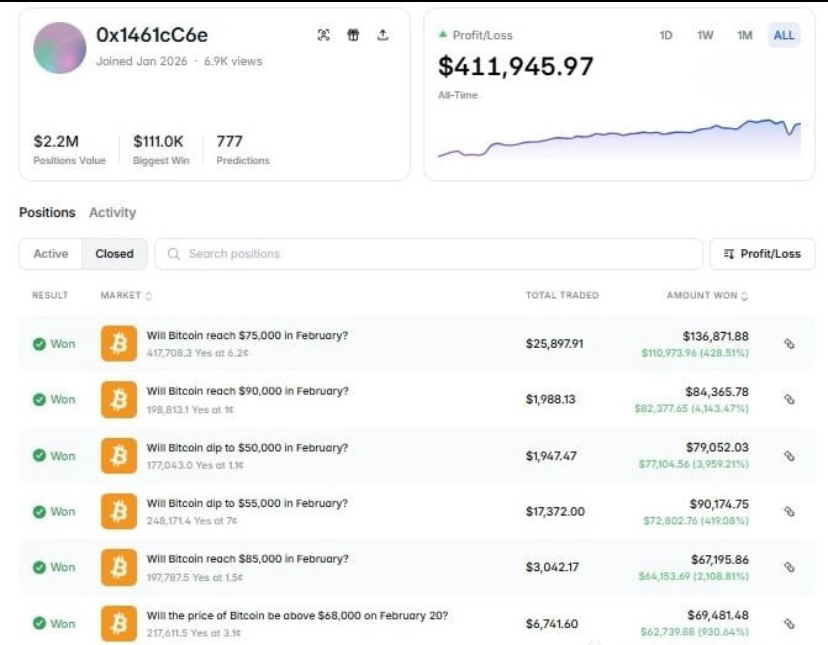Viewport: 828px width, 645px height.
Task: Click link icon for Bitcoin reach $75,000 row
Action: (789, 344)
